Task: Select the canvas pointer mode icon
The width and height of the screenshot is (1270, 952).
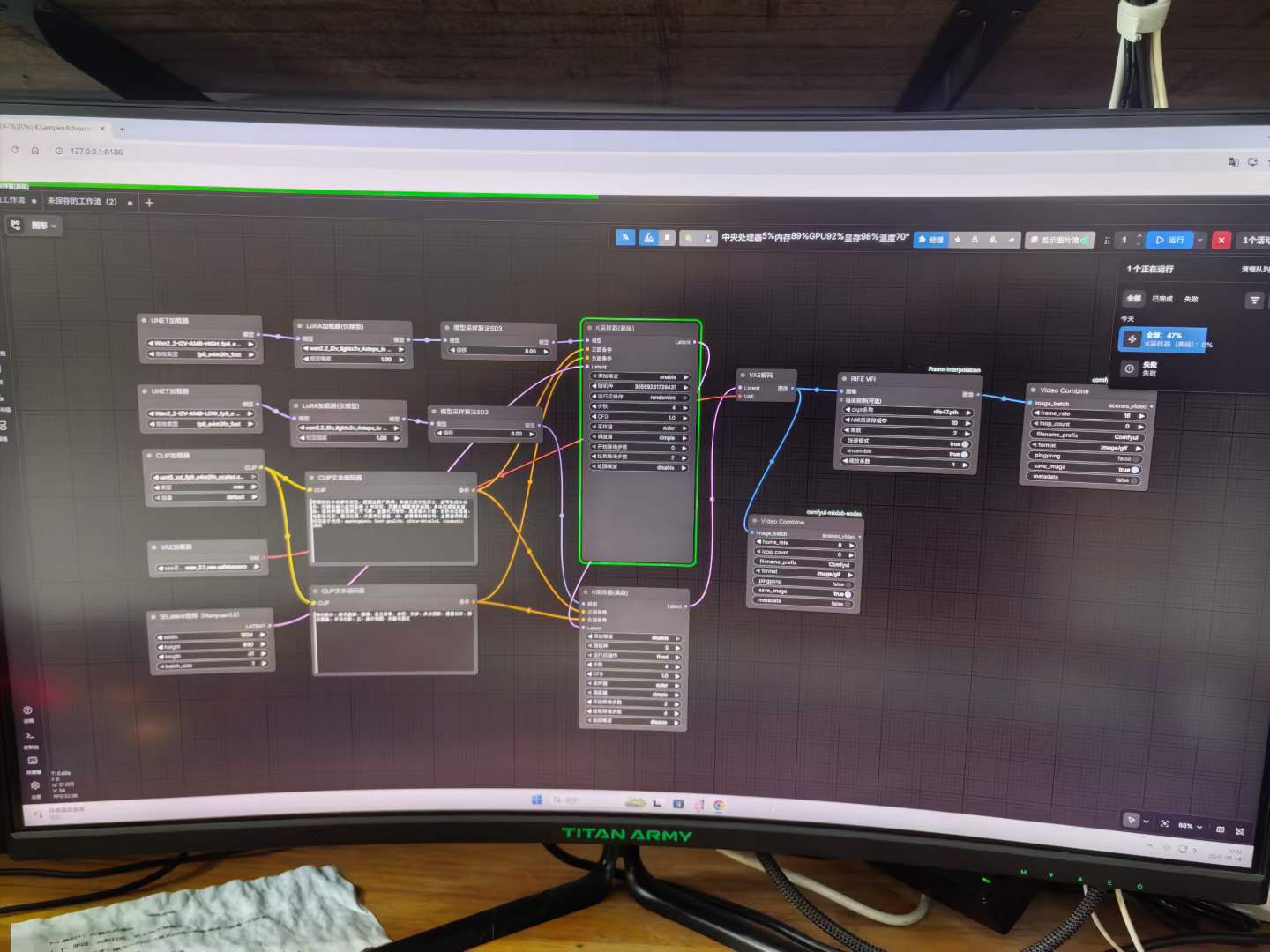Action: (1131, 820)
